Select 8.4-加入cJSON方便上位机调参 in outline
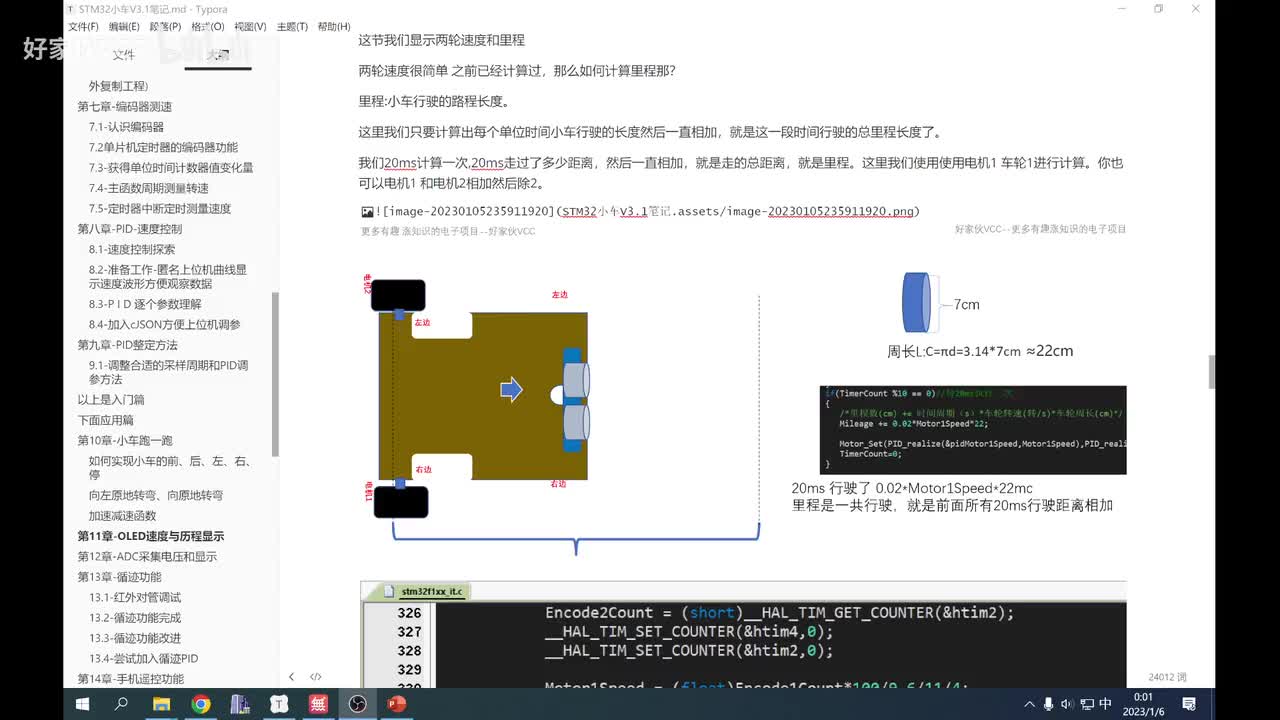Screen dimensions: 1280x720 pos(164,324)
